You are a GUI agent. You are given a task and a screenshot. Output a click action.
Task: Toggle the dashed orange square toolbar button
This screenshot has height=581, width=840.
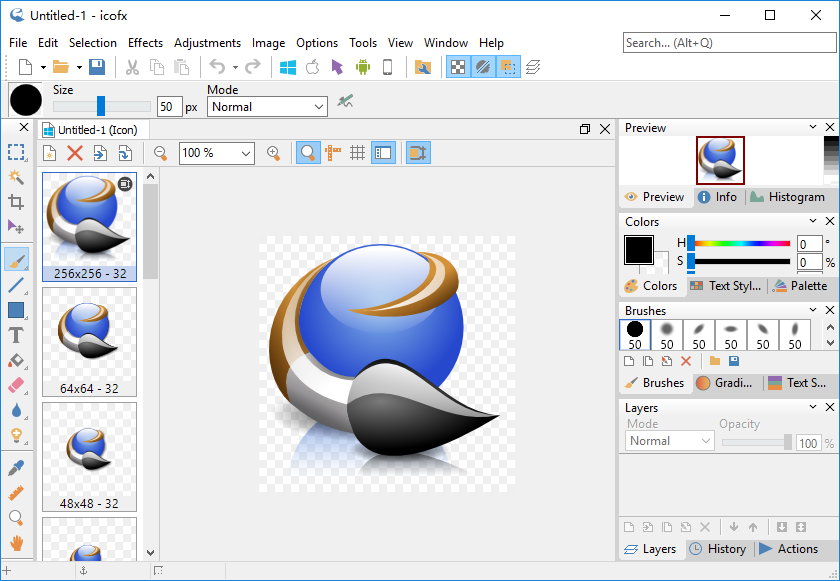pyautogui.click(x=508, y=67)
